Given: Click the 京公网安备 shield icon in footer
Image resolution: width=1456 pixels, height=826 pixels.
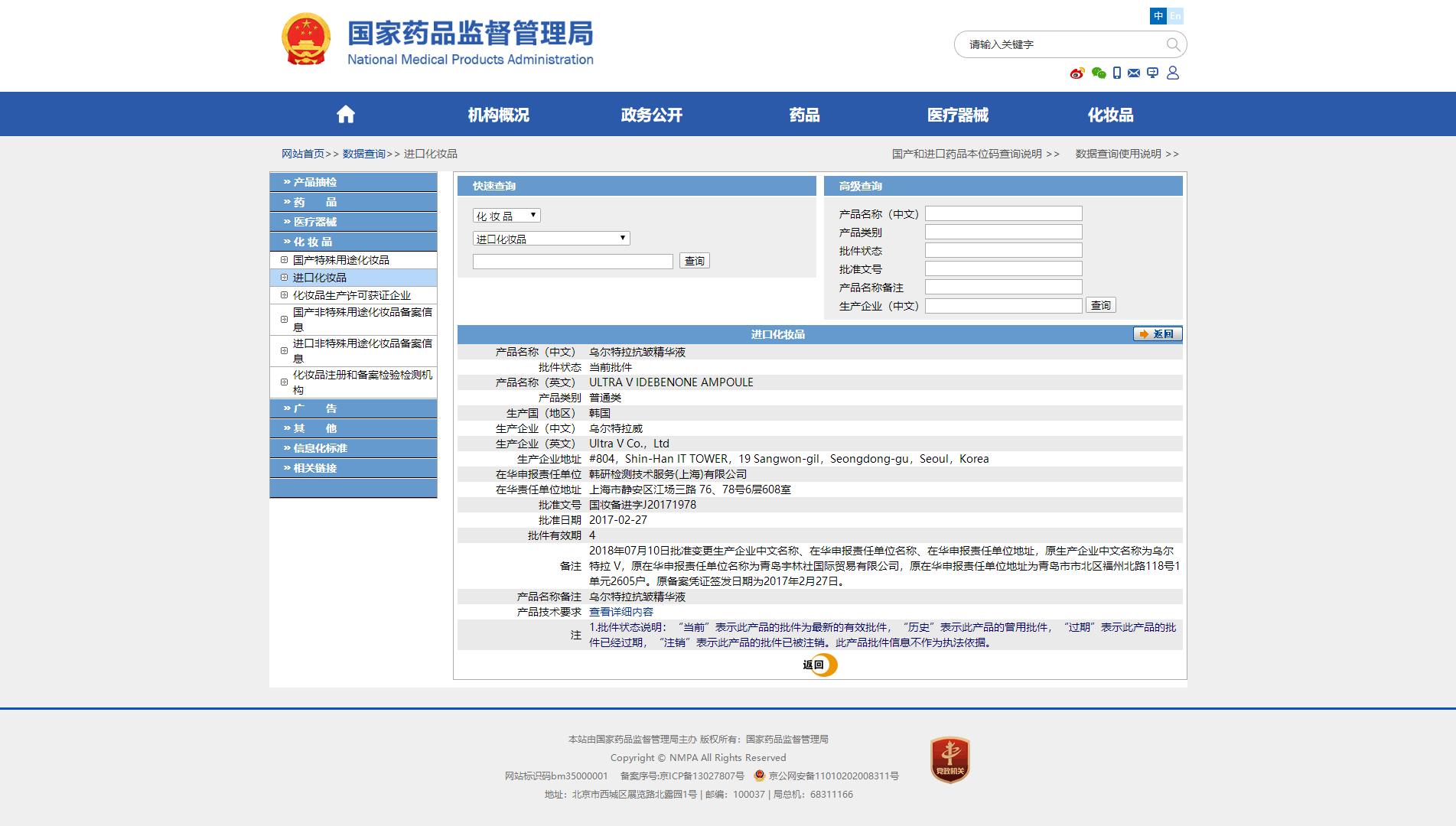Looking at the screenshot, I should (x=758, y=775).
